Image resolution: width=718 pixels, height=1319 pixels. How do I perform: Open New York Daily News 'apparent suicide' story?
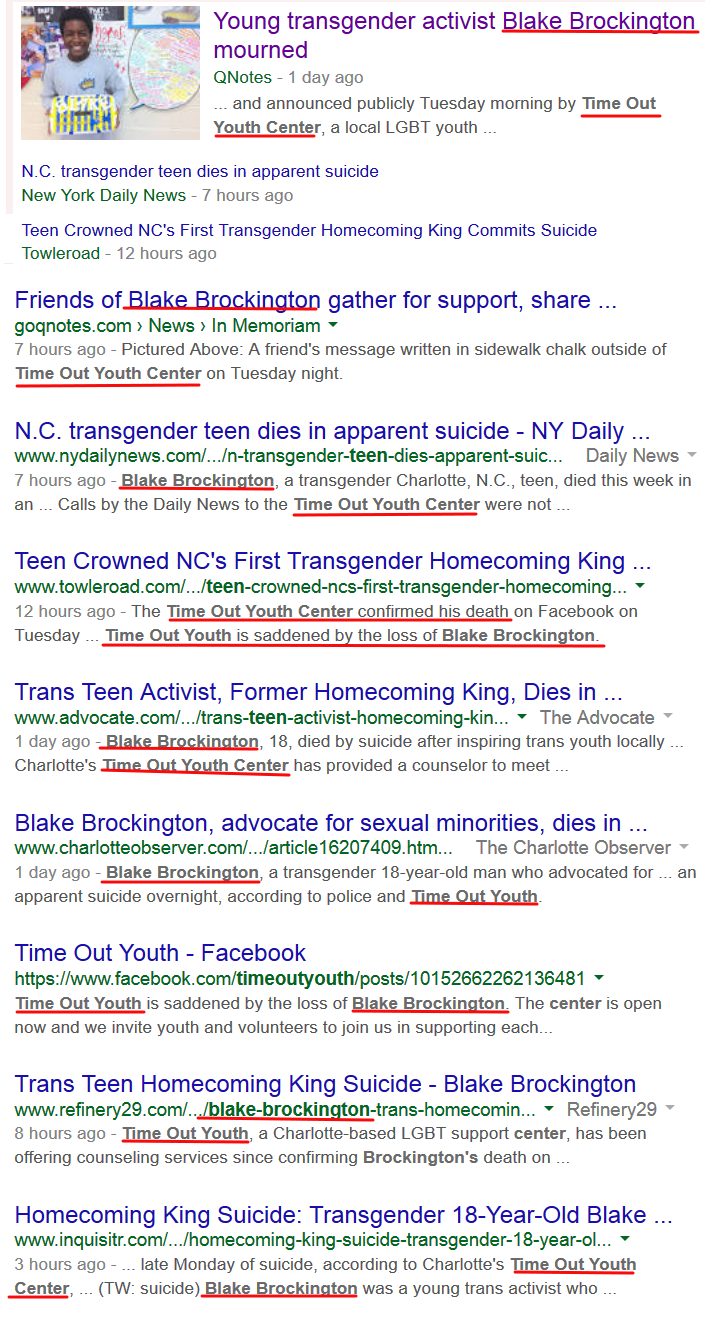tap(200, 171)
